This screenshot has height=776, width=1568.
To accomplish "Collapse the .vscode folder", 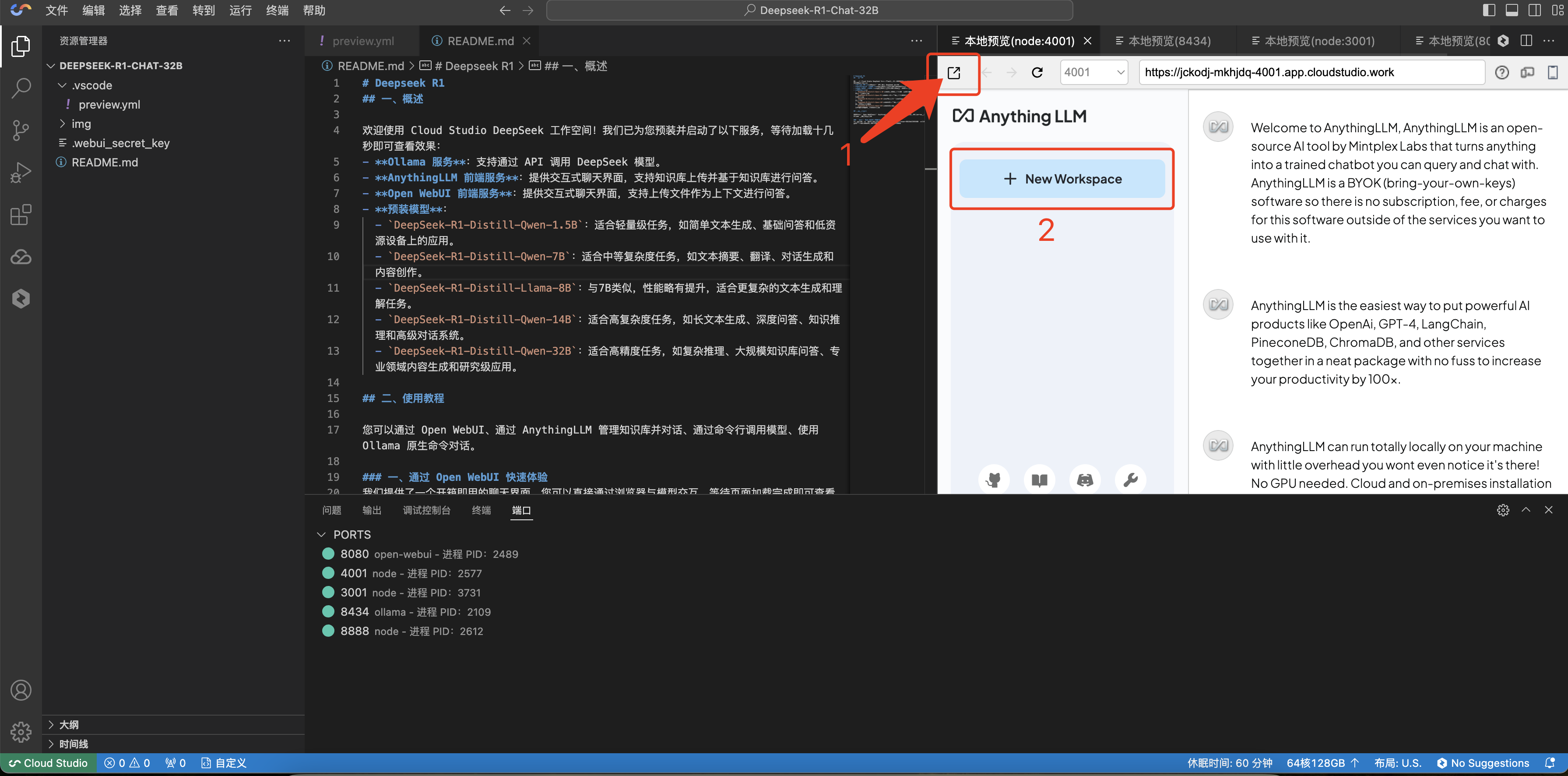I will coord(62,85).
